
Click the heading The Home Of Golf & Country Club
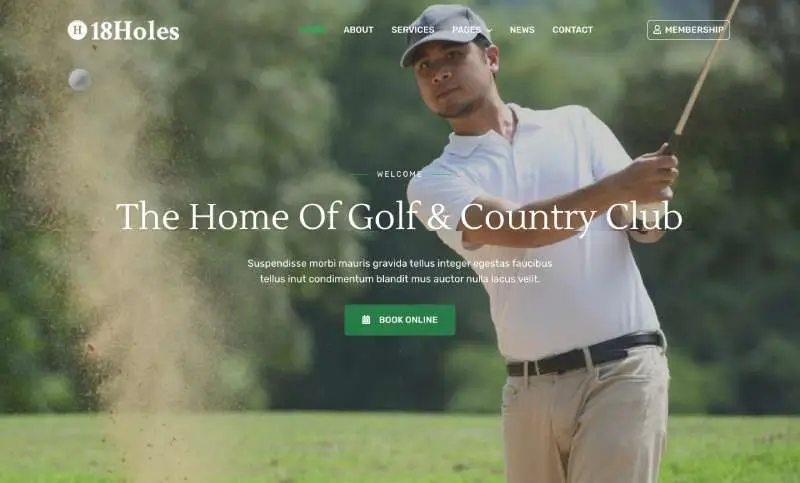(x=399, y=216)
